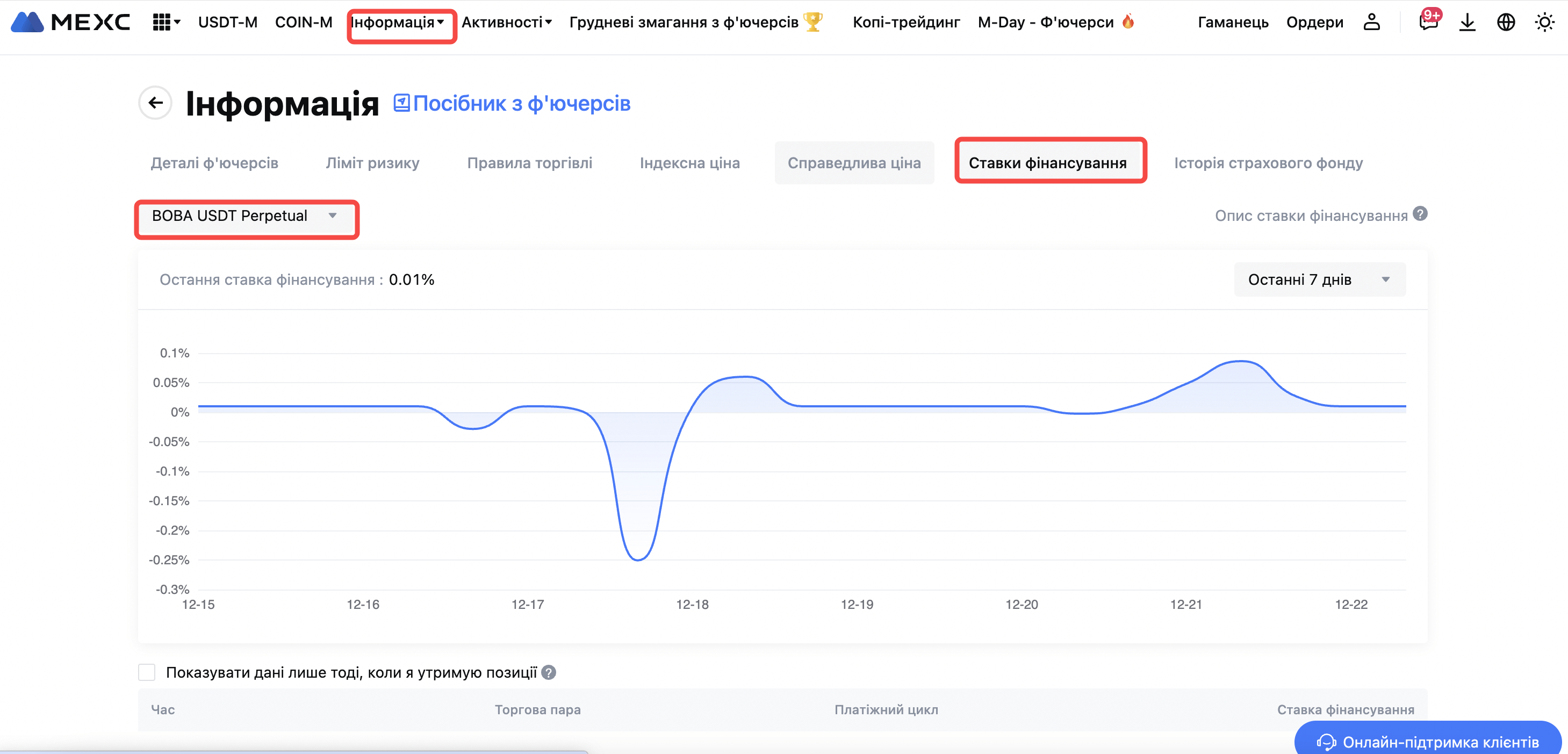The width and height of the screenshot is (1568, 754).
Task: Click the back arrow button
Action: click(x=156, y=103)
